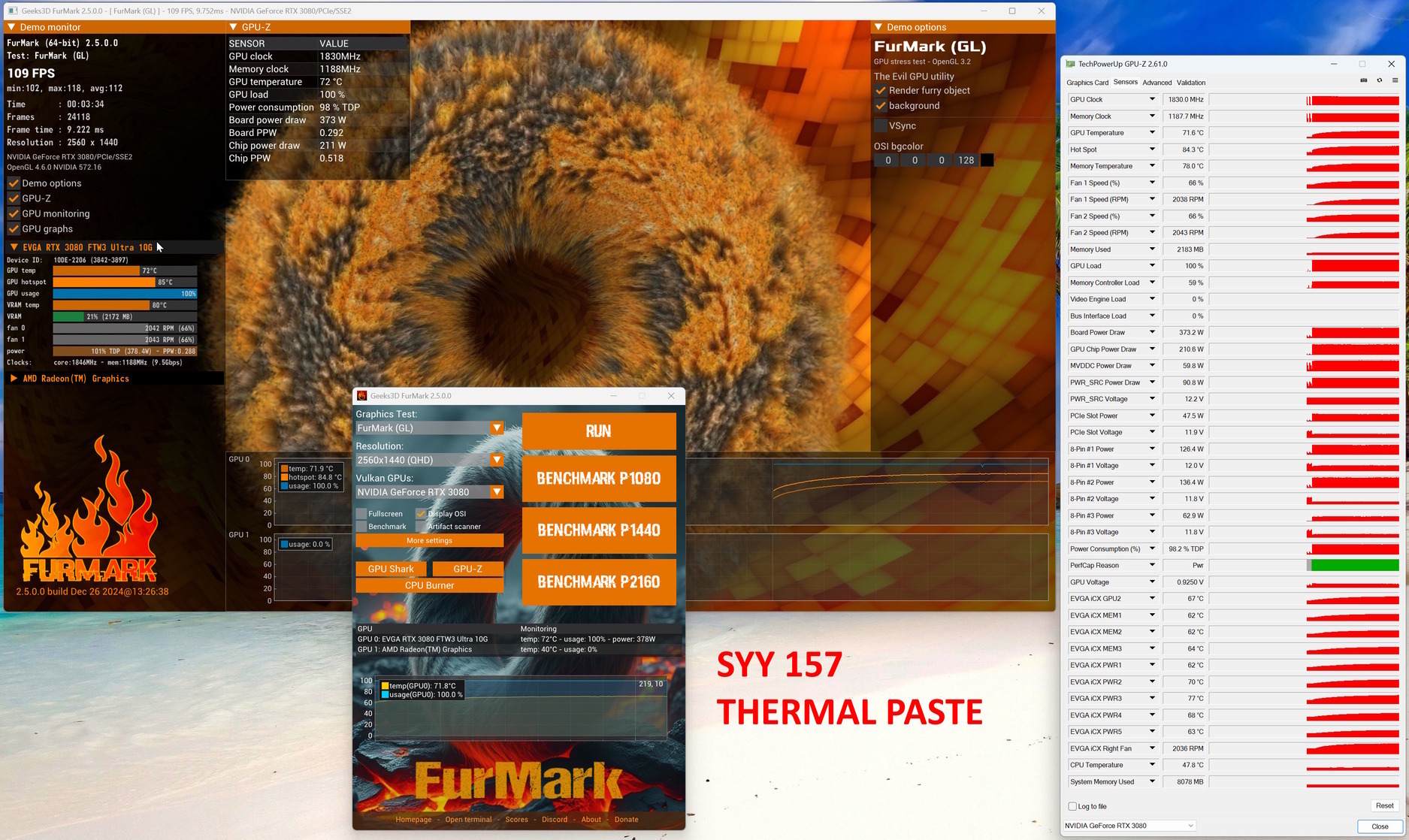Image resolution: width=1409 pixels, height=840 pixels.
Task: Toggle the Demo options checkbox in Demo monitor
Action: (14, 183)
